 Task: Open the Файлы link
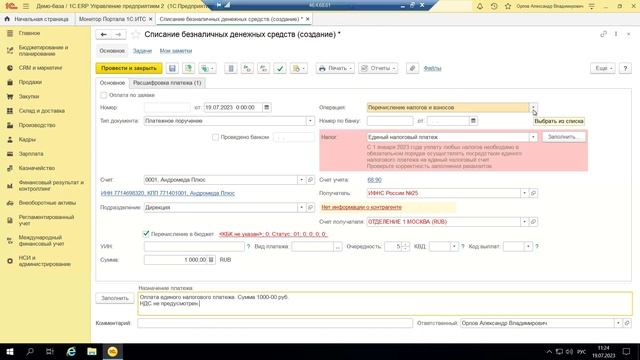coord(433,68)
